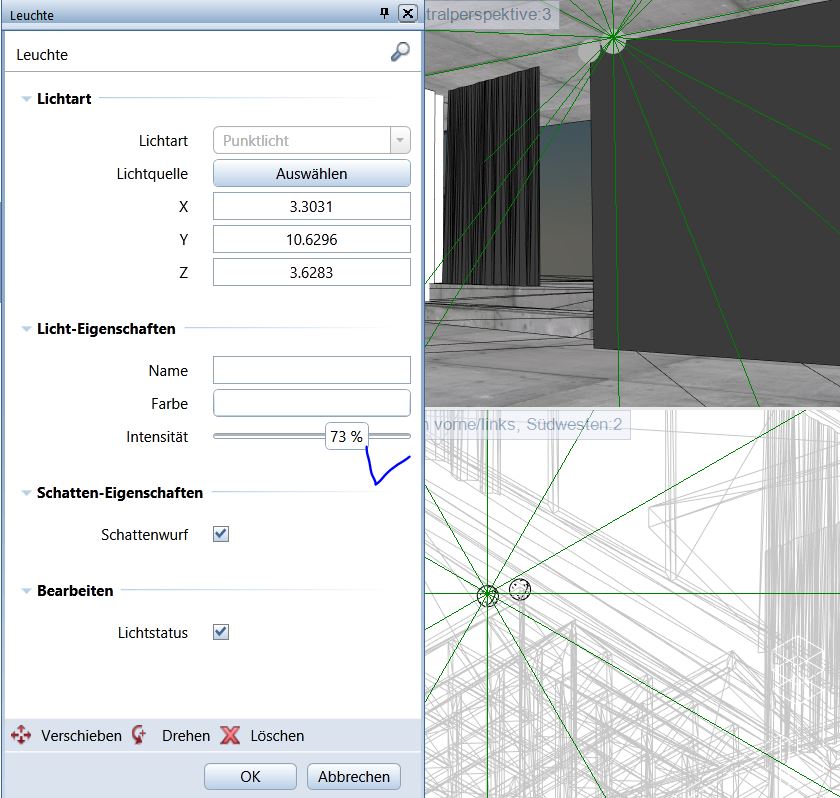This screenshot has height=798, width=840.
Task: Select the light source symbol in perspective view
Action: click(613, 41)
